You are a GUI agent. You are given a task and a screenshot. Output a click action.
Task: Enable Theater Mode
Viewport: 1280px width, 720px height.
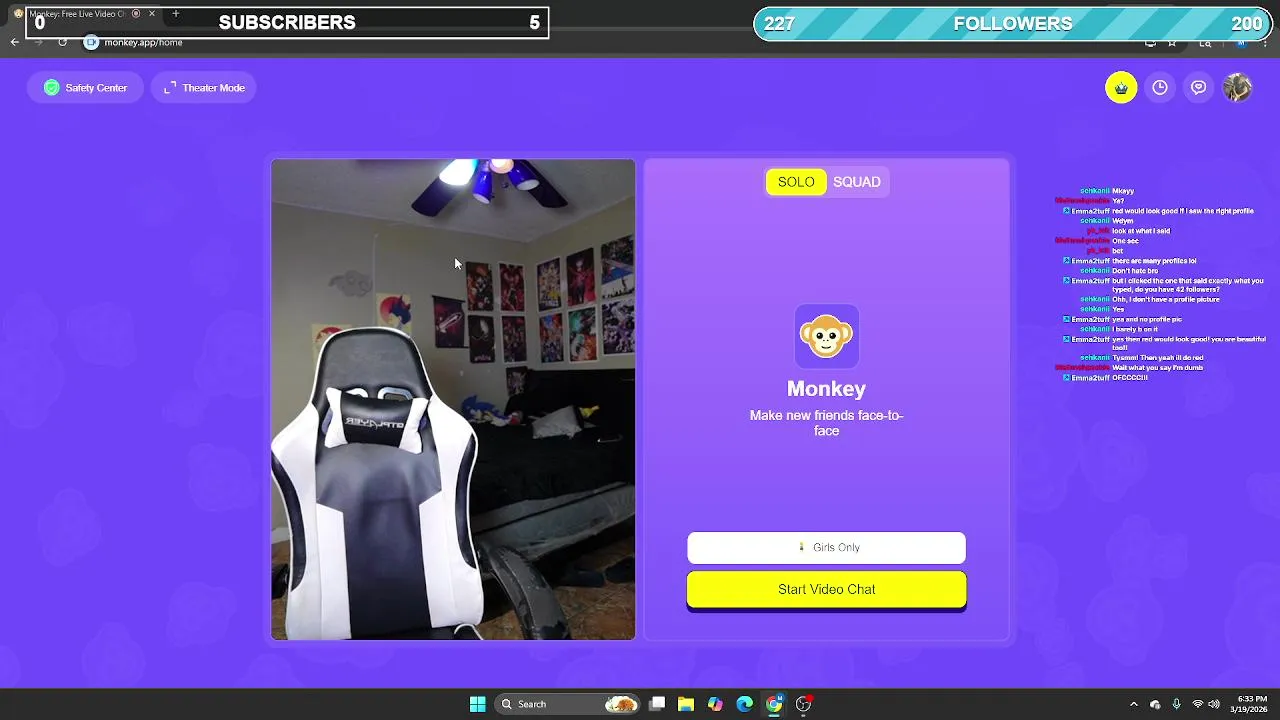[204, 88]
